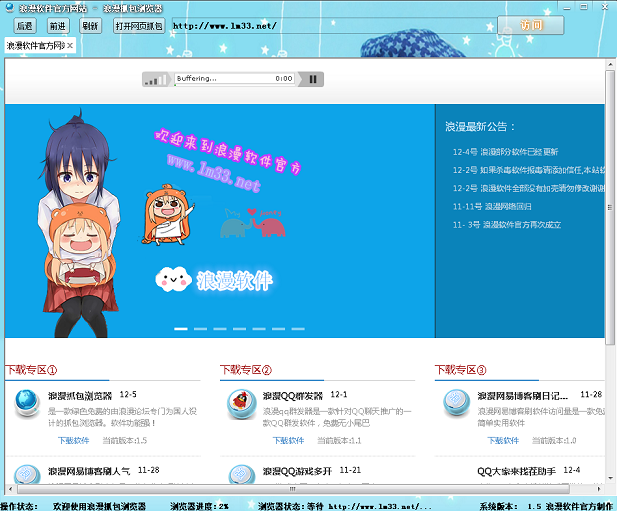Click the 下载专区③ heading
This screenshot has width=617, height=511.
[x=460, y=370]
